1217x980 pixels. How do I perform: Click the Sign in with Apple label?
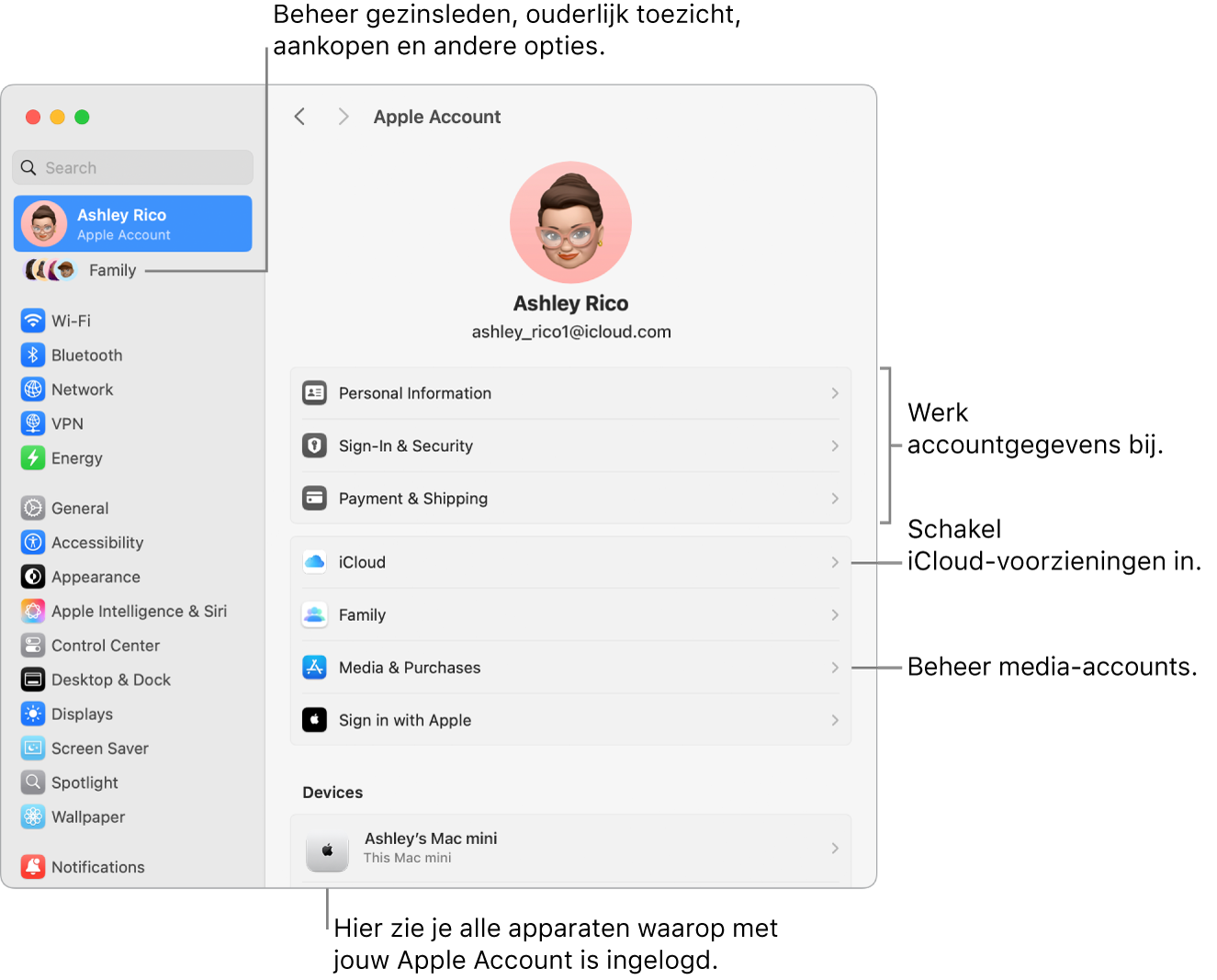(x=405, y=720)
